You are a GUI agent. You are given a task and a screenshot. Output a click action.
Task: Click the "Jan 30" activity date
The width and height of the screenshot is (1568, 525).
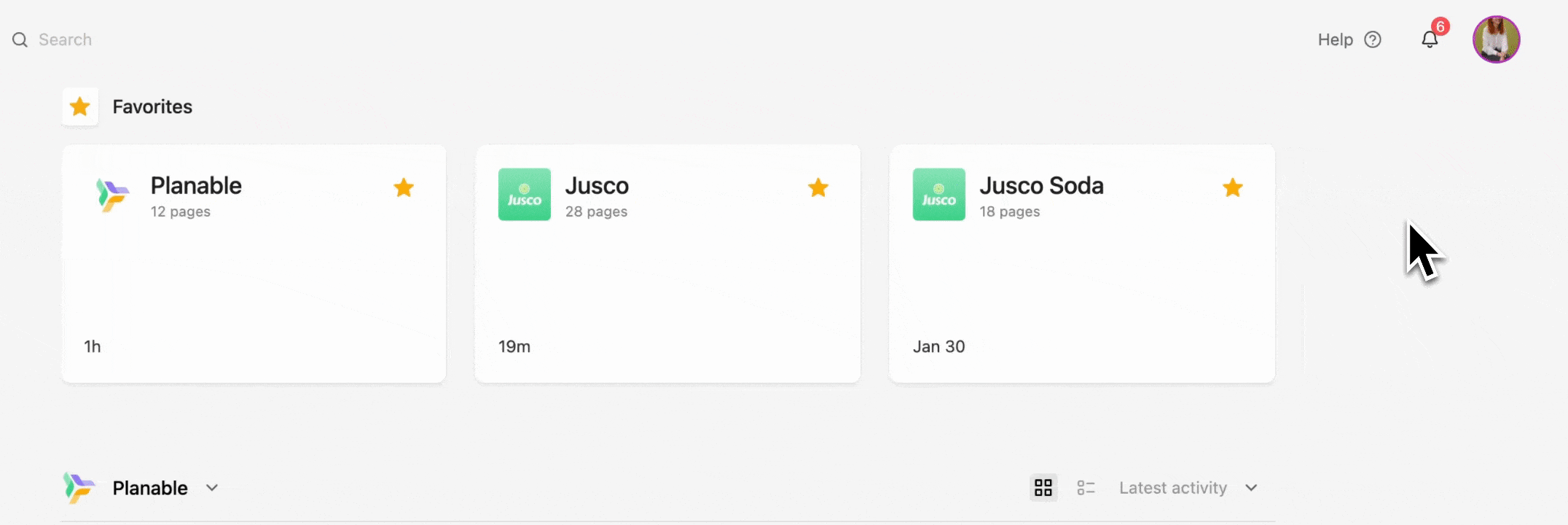point(939,346)
